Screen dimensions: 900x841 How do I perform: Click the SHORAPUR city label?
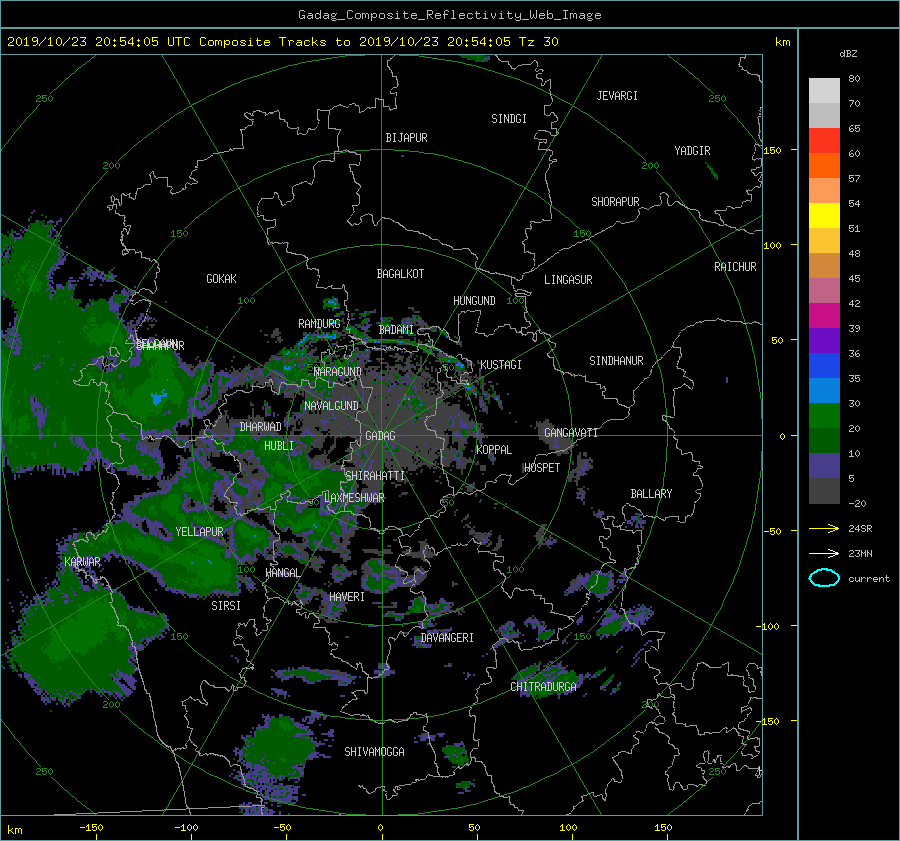[x=615, y=201]
